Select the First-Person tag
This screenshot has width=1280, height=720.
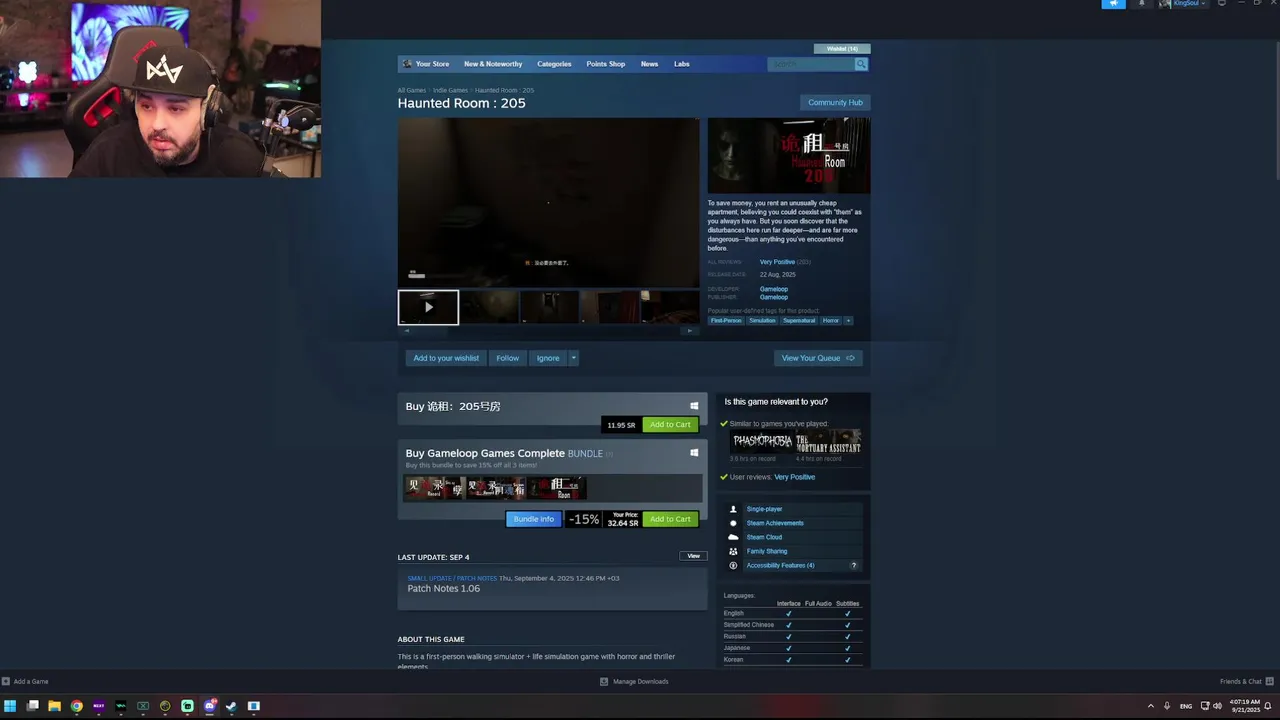click(x=726, y=321)
